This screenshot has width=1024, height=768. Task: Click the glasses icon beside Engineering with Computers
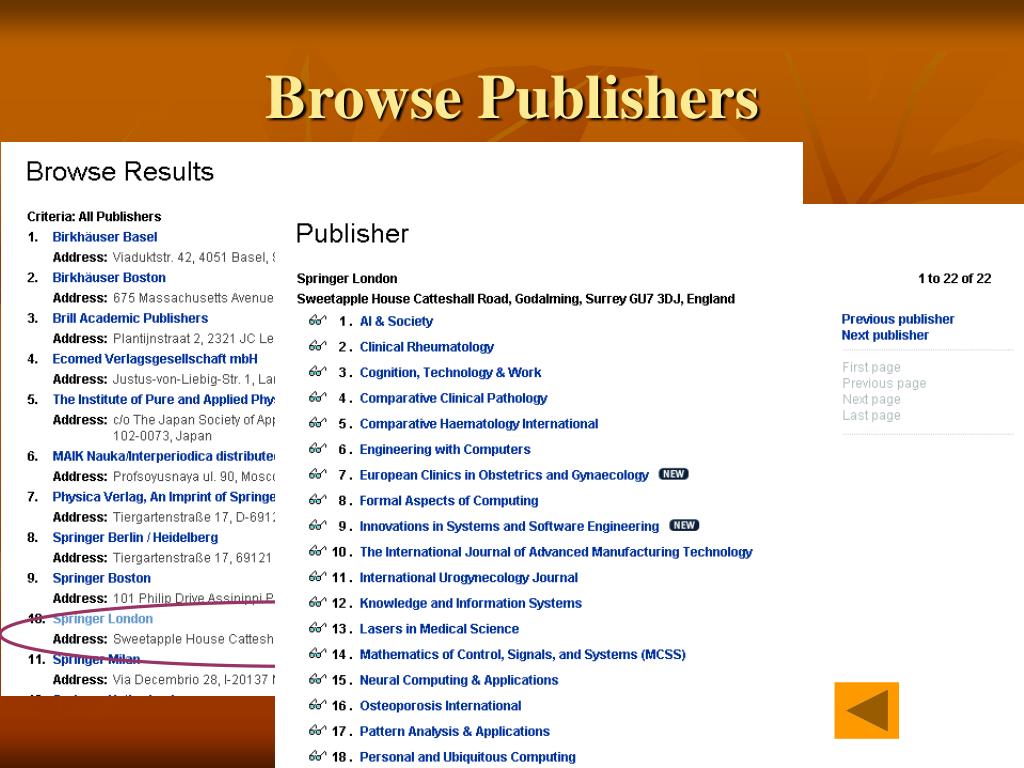pos(317,448)
